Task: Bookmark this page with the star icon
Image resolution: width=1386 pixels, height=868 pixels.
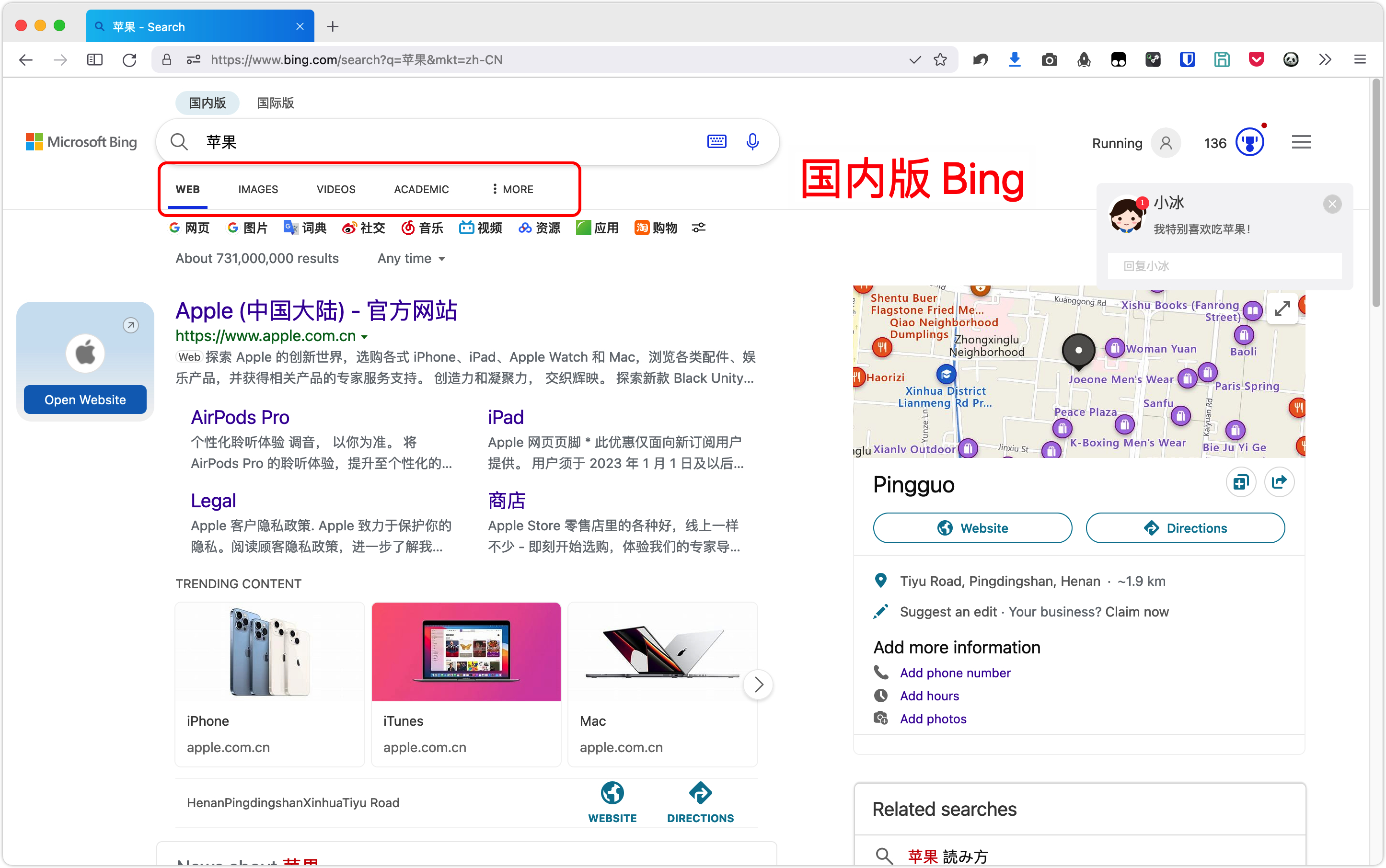Action: pos(940,60)
